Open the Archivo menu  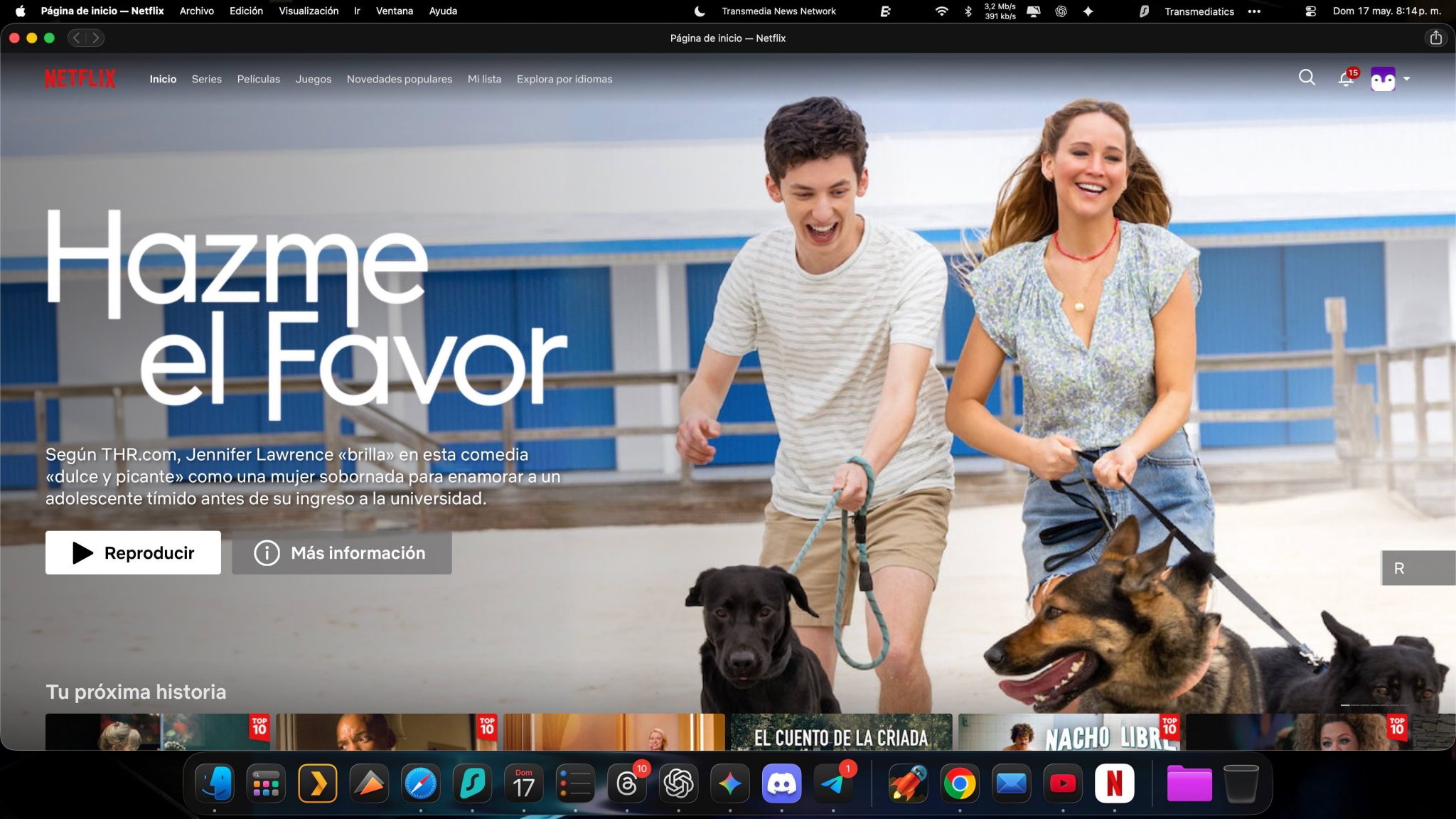click(197, 11)
